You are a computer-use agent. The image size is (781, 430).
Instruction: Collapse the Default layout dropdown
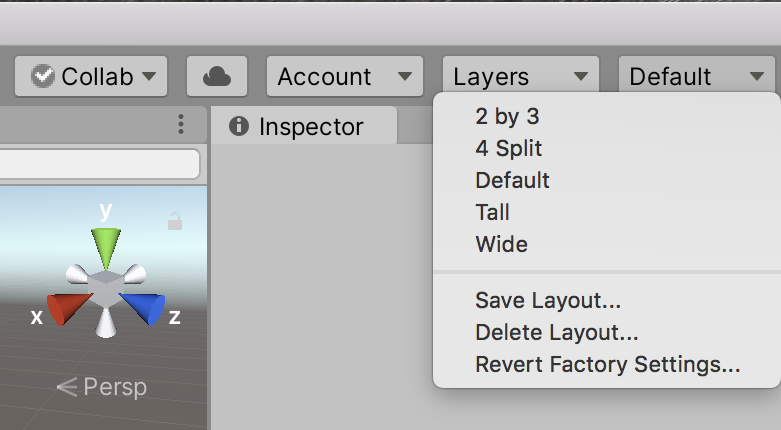coord(696,76)
